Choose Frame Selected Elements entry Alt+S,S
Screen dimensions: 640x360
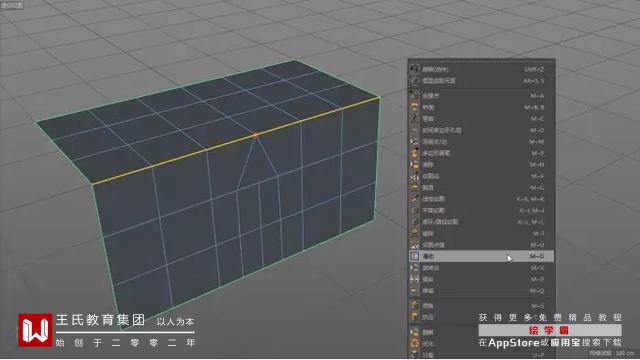pyautogui.click(x=481, y=81)
